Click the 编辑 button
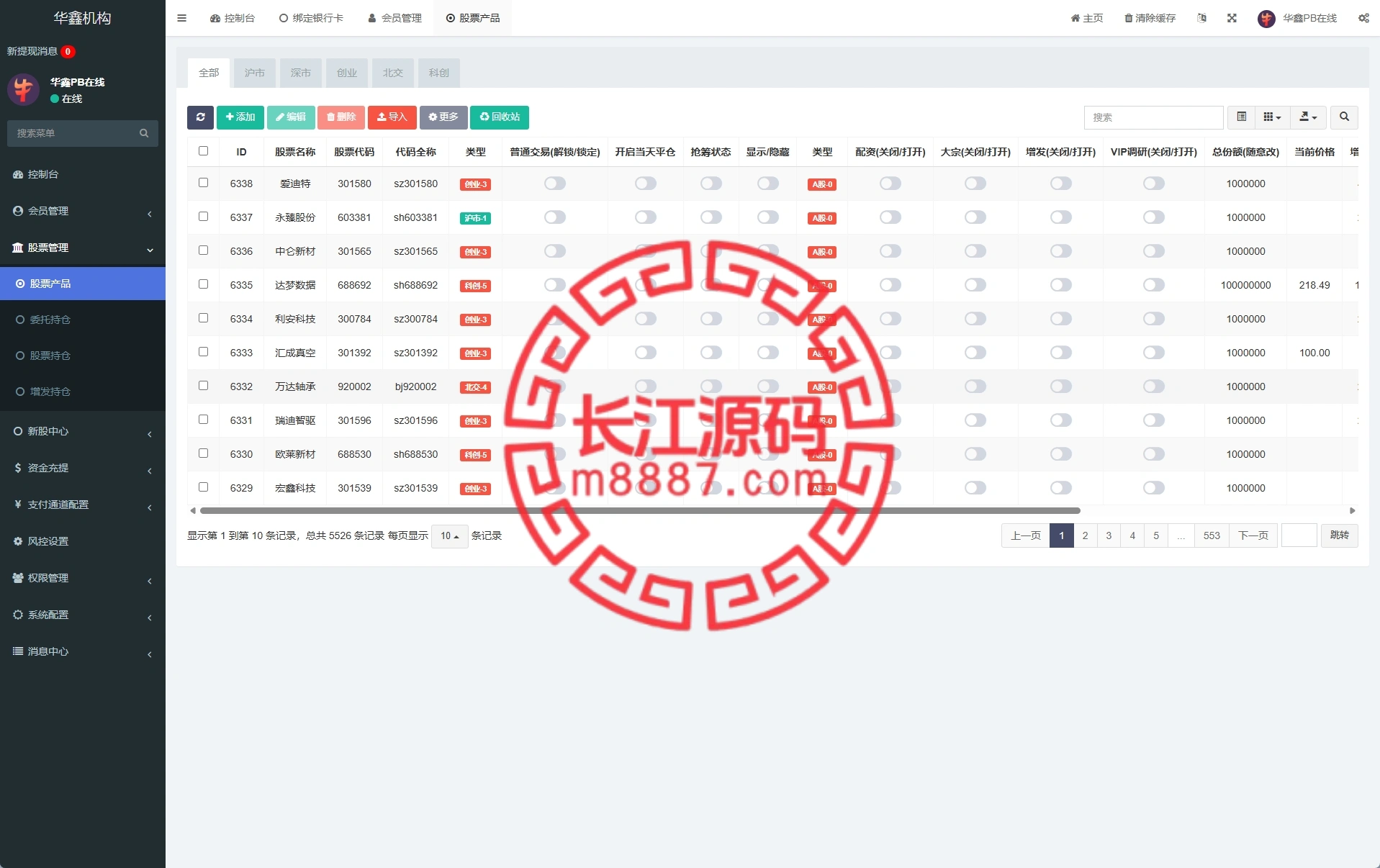 pyautogui.click(x=291, y=117)
